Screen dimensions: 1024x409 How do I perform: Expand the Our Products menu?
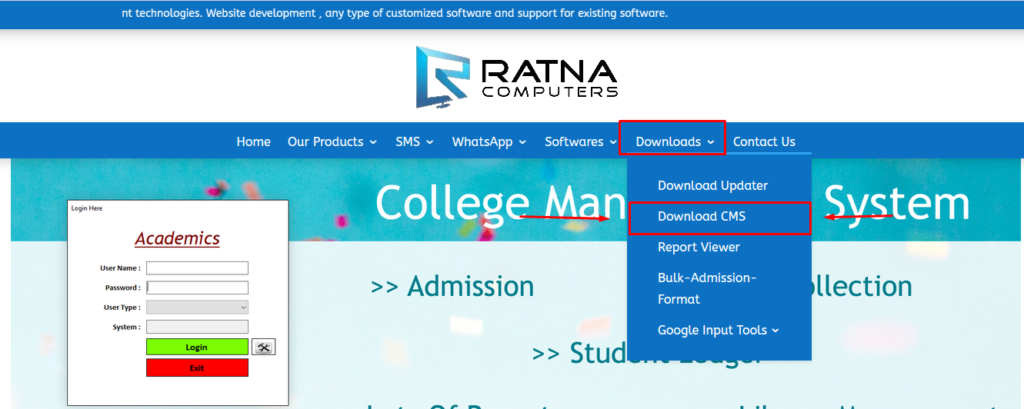[x=332, y=142]
